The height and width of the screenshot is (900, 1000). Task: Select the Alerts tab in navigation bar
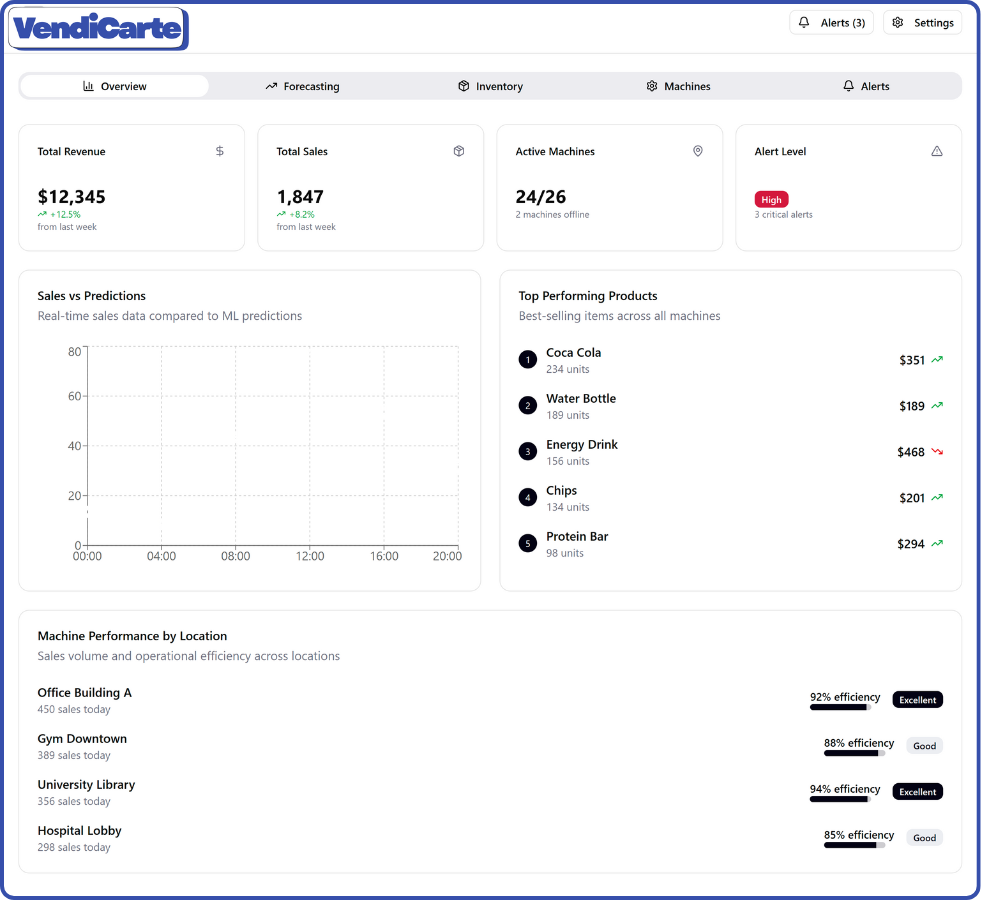866,87
